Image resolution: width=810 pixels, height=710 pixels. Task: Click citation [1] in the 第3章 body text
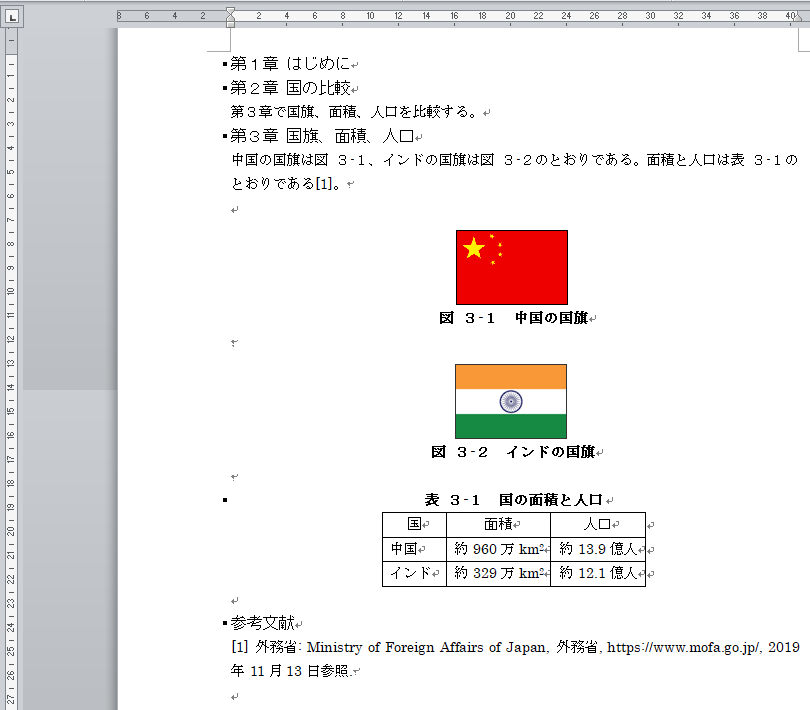[323, 184]
